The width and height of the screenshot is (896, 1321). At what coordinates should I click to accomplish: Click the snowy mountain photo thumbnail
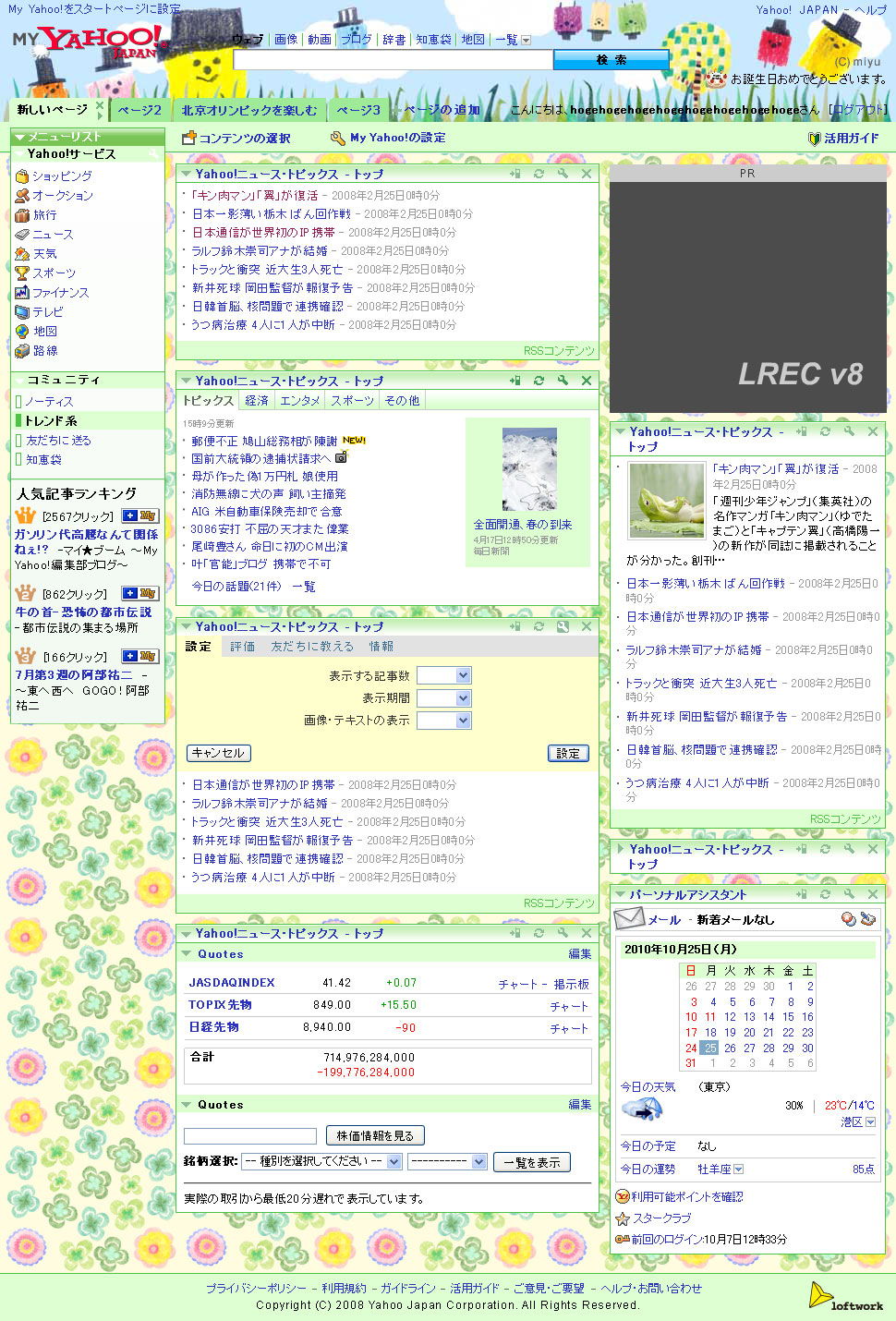tap(529, 469)
